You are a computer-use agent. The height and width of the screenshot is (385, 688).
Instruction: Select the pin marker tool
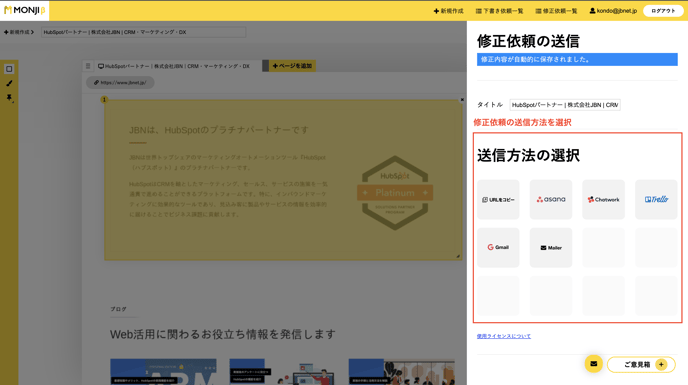click(9, 97)
